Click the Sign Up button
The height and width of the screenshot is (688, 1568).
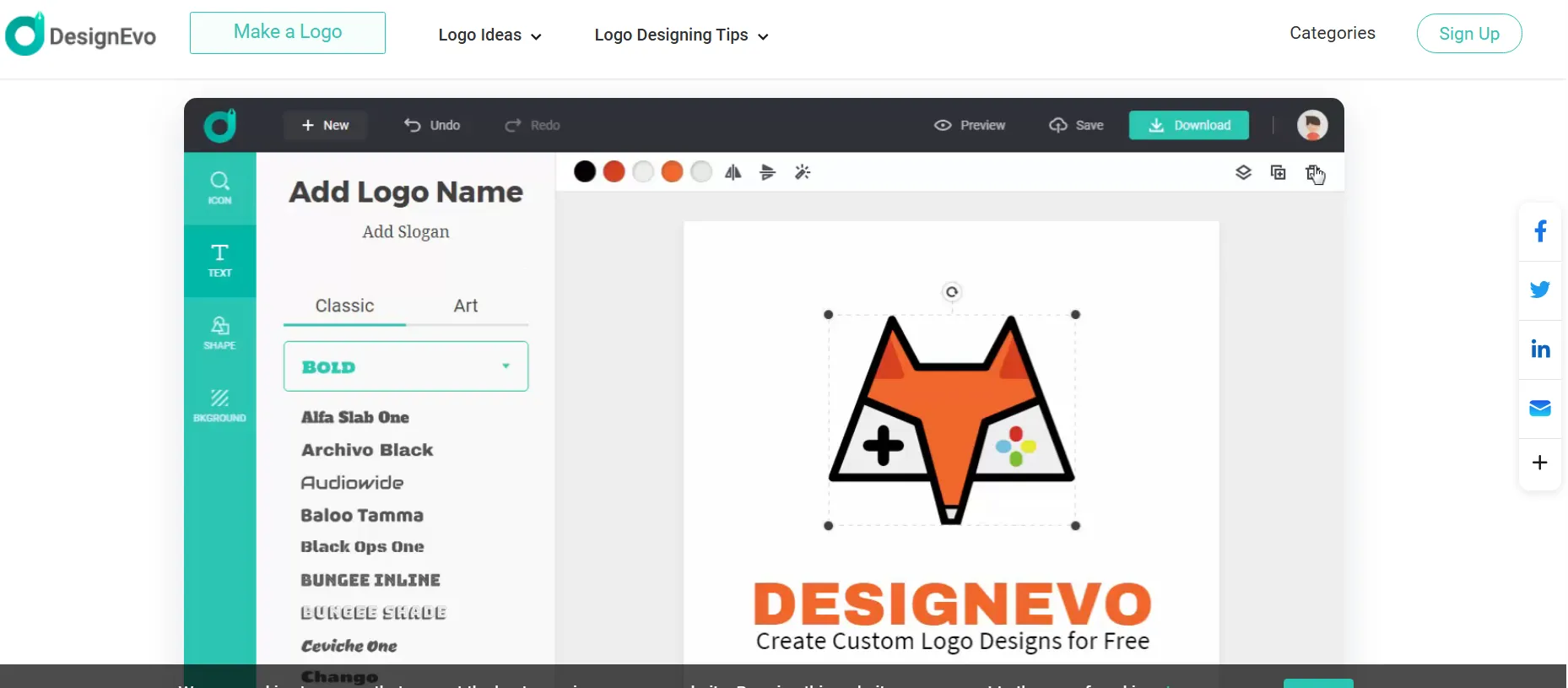coord(1469,34)
